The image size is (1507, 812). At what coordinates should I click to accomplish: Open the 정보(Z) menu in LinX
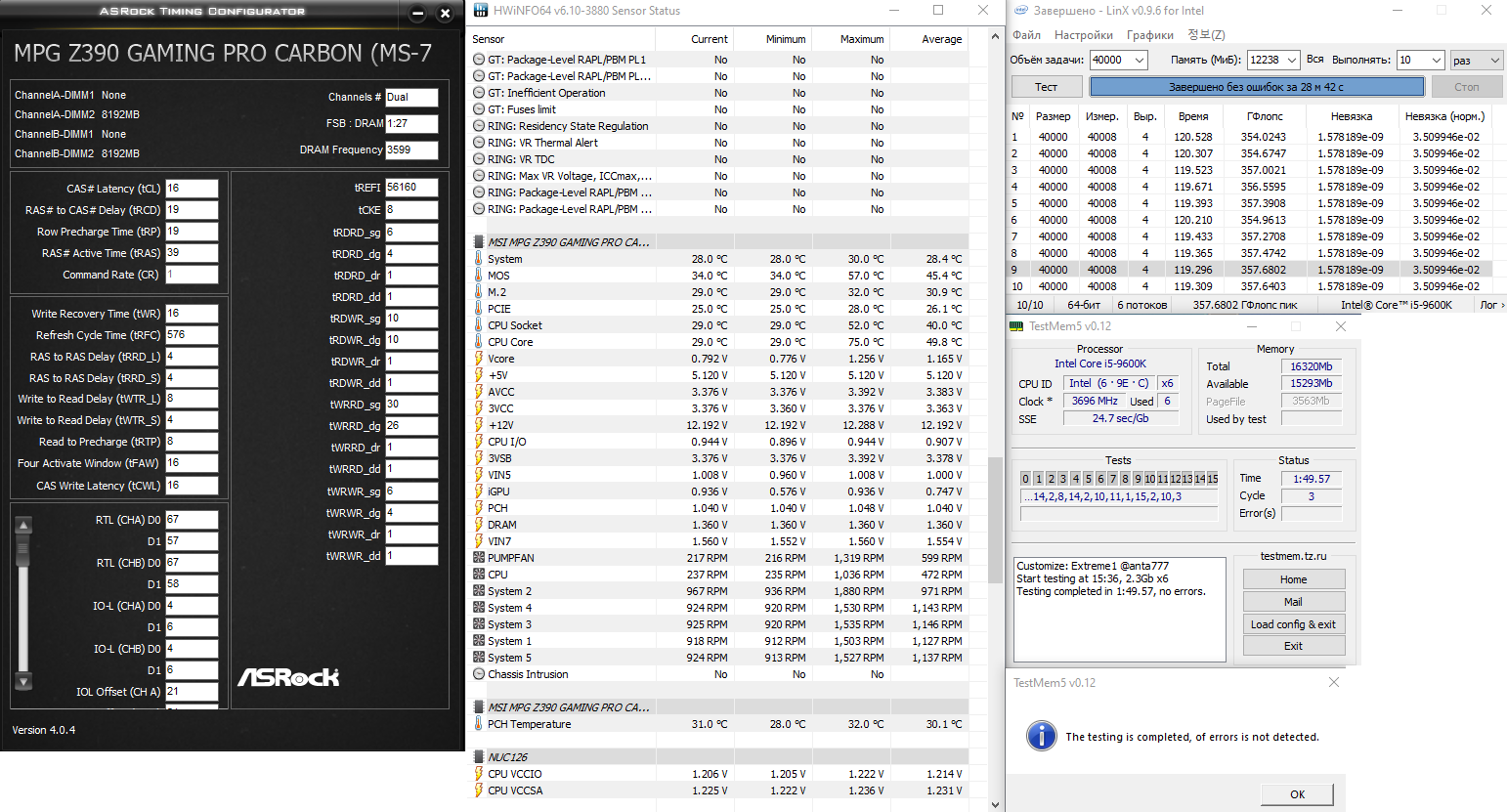pyautogui.click(x=1206, y=35)
